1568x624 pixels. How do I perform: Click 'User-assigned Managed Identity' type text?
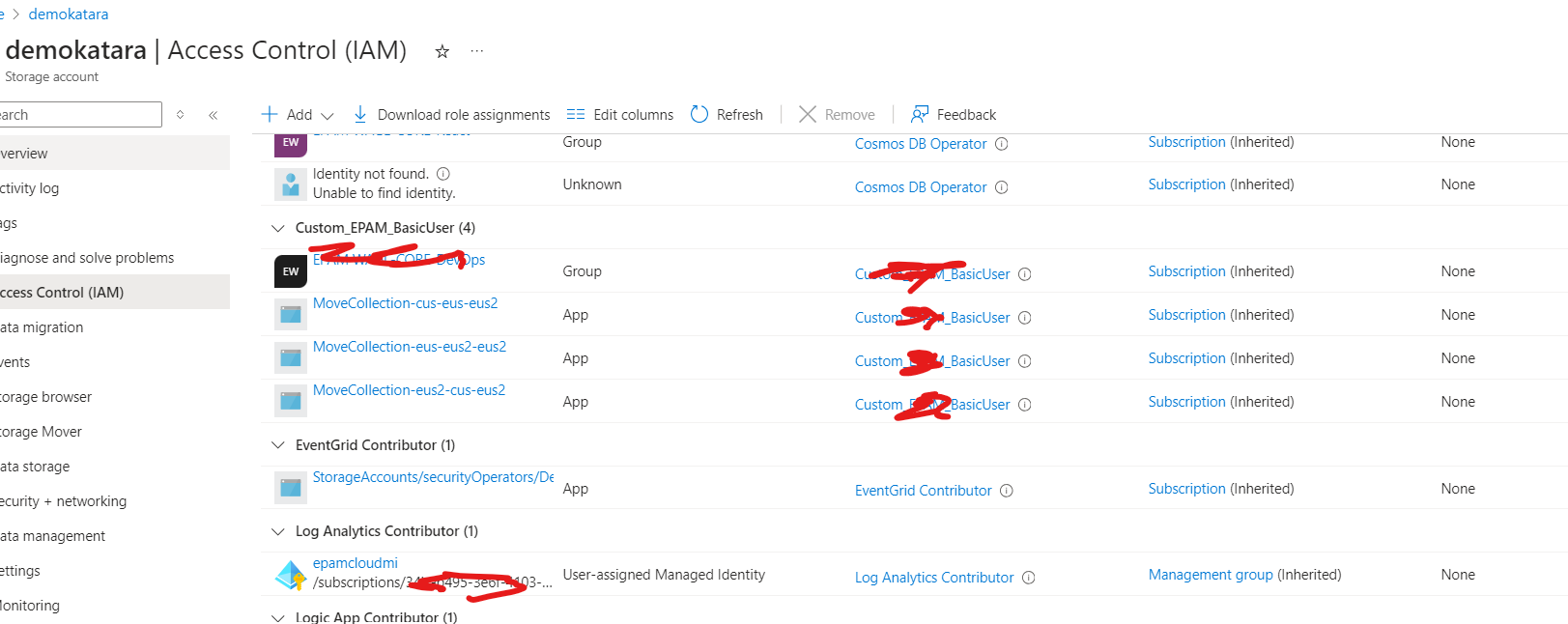pyautogui.click(x=664, y=575)
